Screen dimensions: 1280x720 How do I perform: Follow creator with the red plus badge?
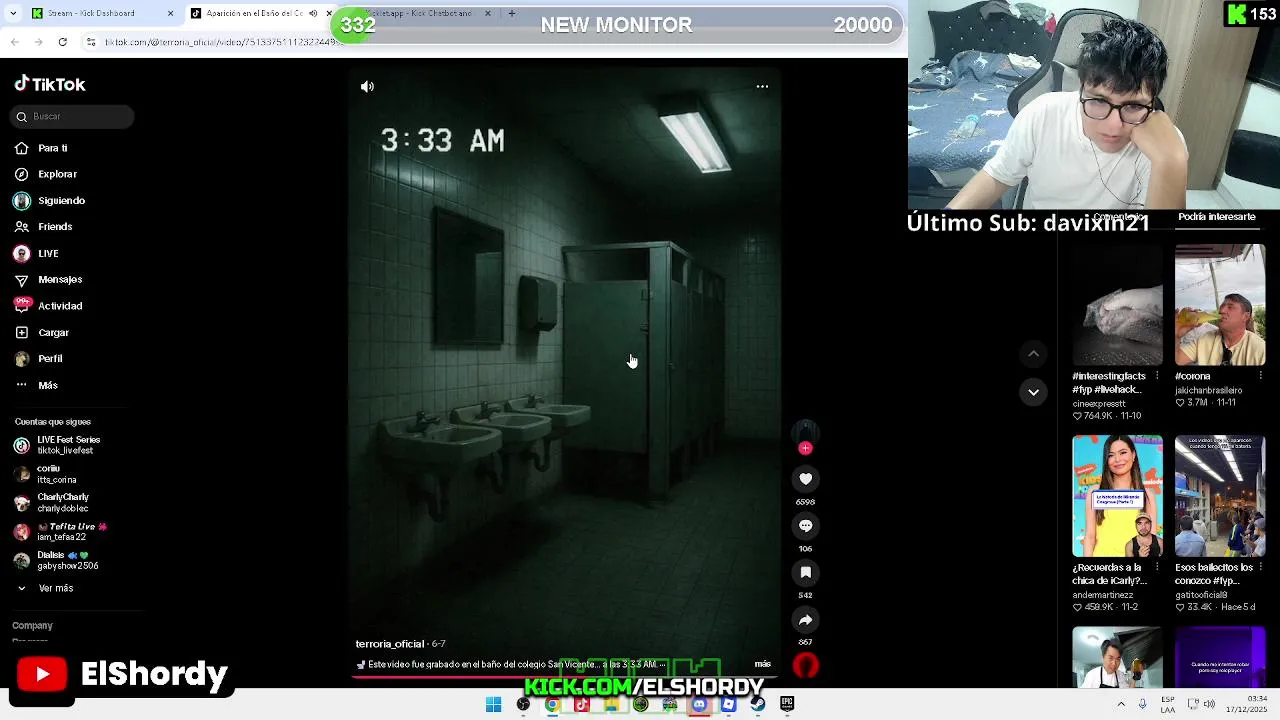[805, 448]
